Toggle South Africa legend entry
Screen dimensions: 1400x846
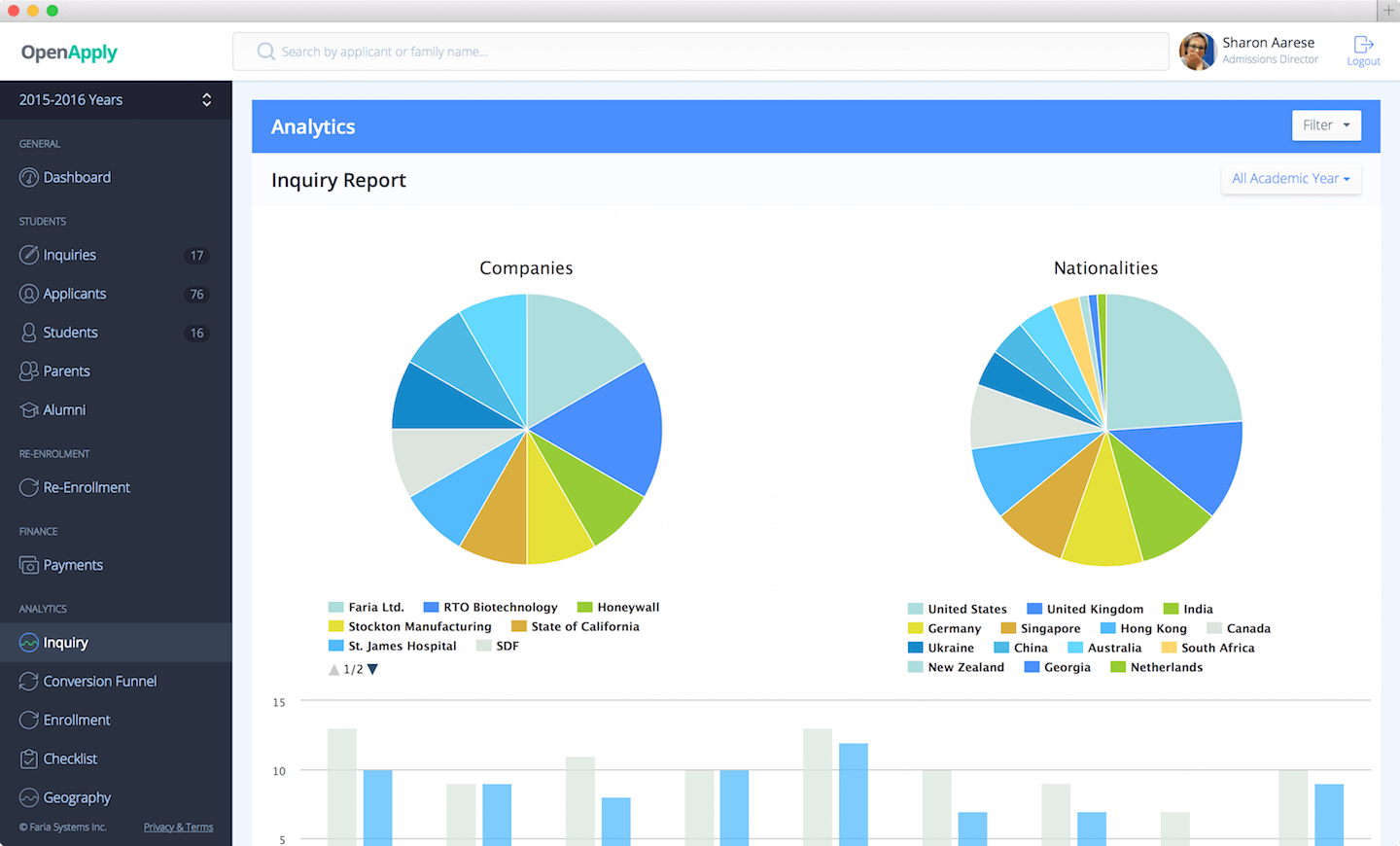point(1208,648)
